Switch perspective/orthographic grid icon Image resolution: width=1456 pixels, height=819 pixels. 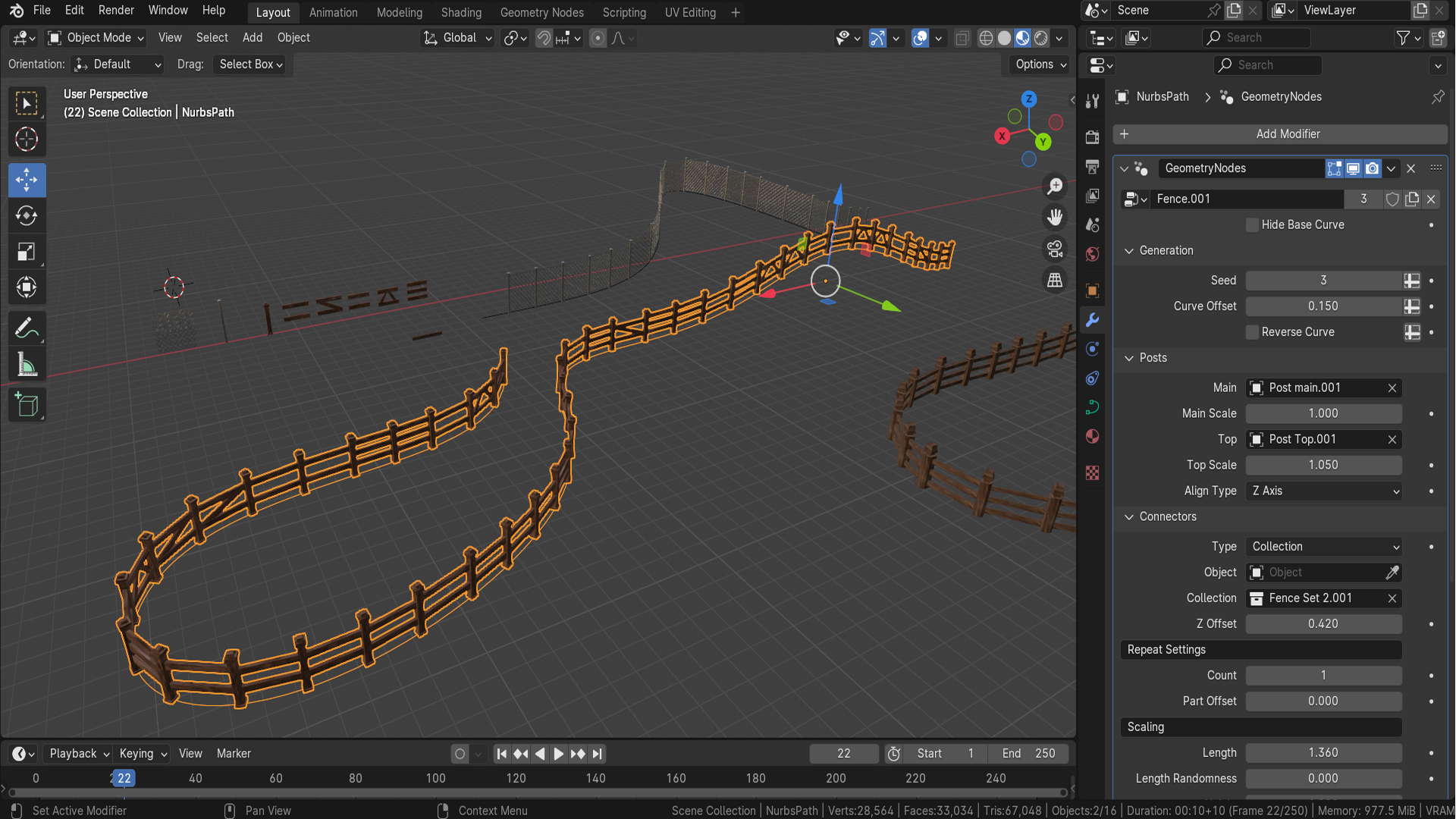1055,280
